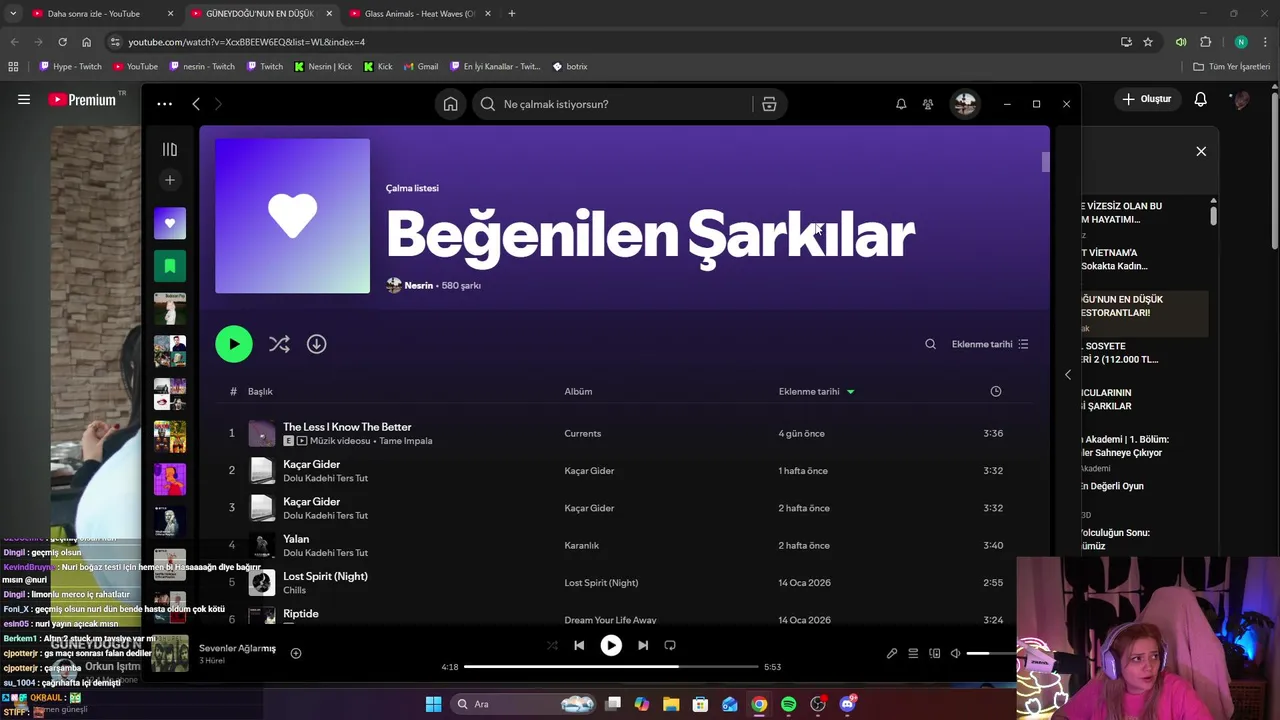Play the Beğenilen Şarkılar playlist with green button

pyautogui.click(x=234, y=344)
